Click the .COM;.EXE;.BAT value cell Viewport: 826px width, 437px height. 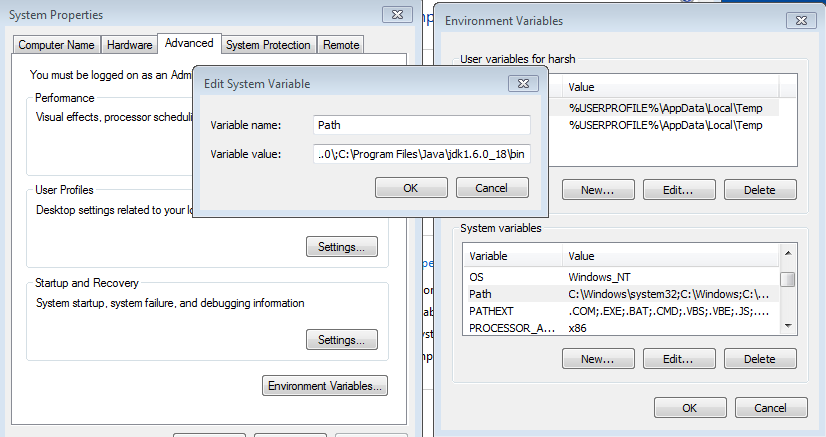click(x=668, y=311)
